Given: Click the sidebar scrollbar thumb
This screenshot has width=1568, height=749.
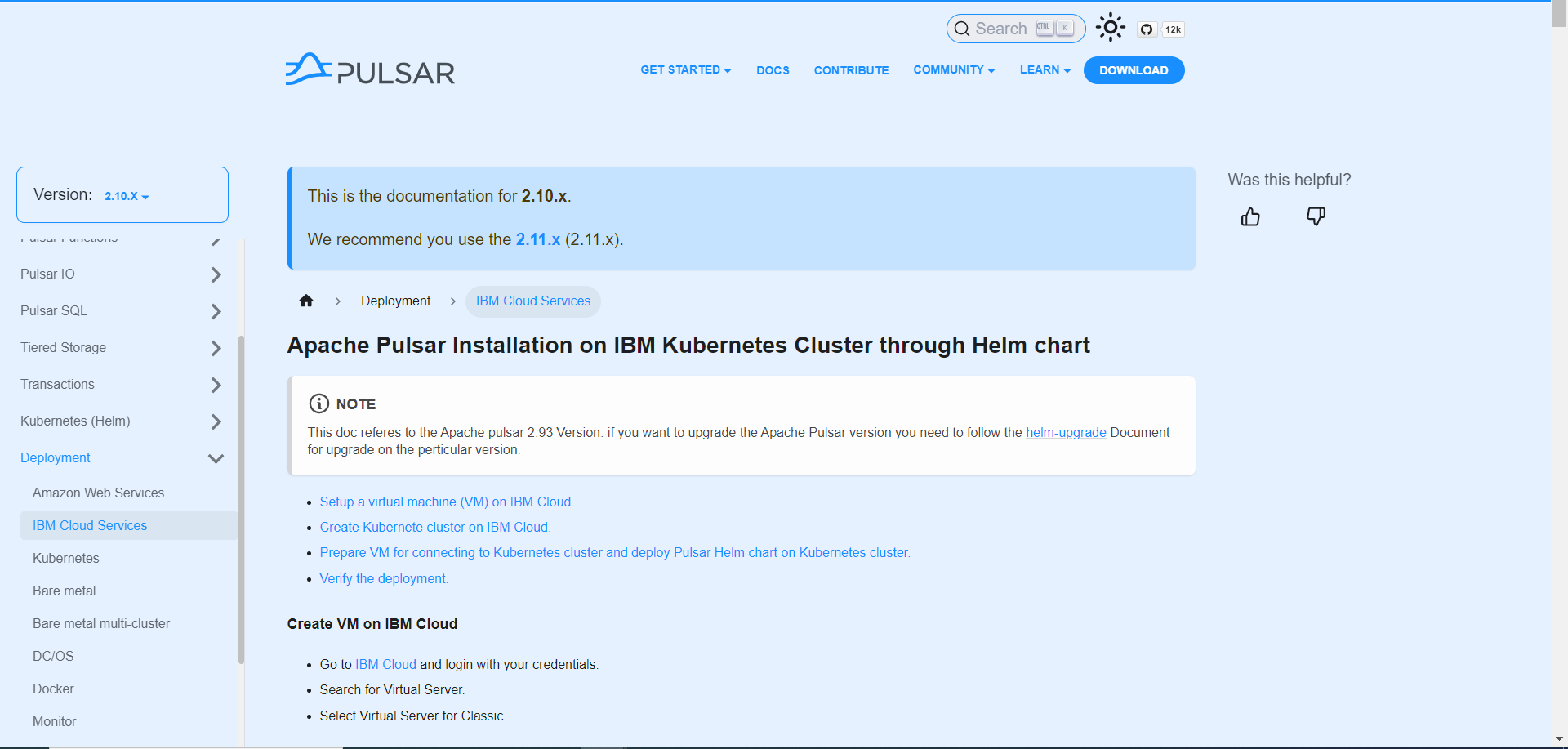Looking at the screenshot, I should (241, 498).
